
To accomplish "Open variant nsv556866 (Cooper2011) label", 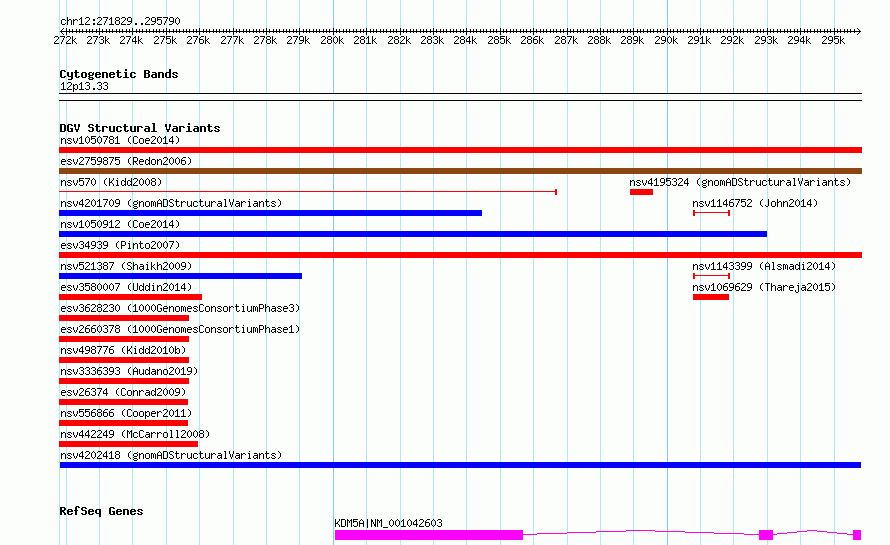I will click(x=126, y=413).
